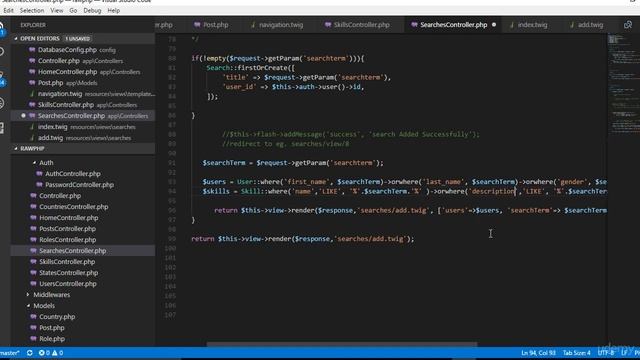
Task: Click unsaved dot beside SearchesController.php in Open Editors
Action: 23,116
